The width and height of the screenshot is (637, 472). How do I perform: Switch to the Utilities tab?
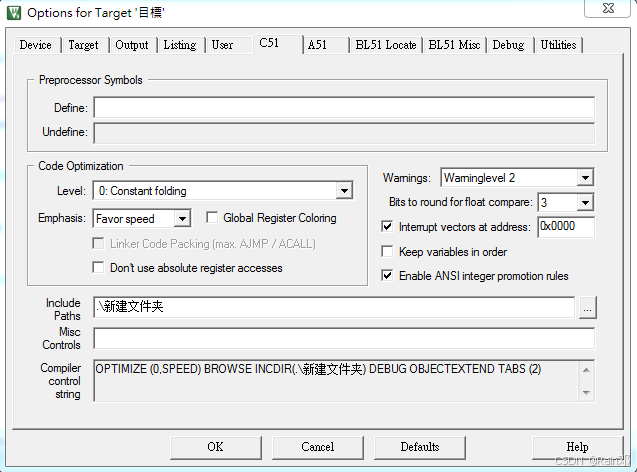pos(558,45)
